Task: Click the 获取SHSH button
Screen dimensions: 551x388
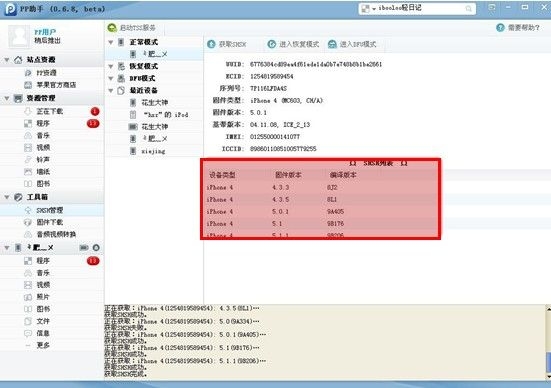Action: click(x=227, y=44)
